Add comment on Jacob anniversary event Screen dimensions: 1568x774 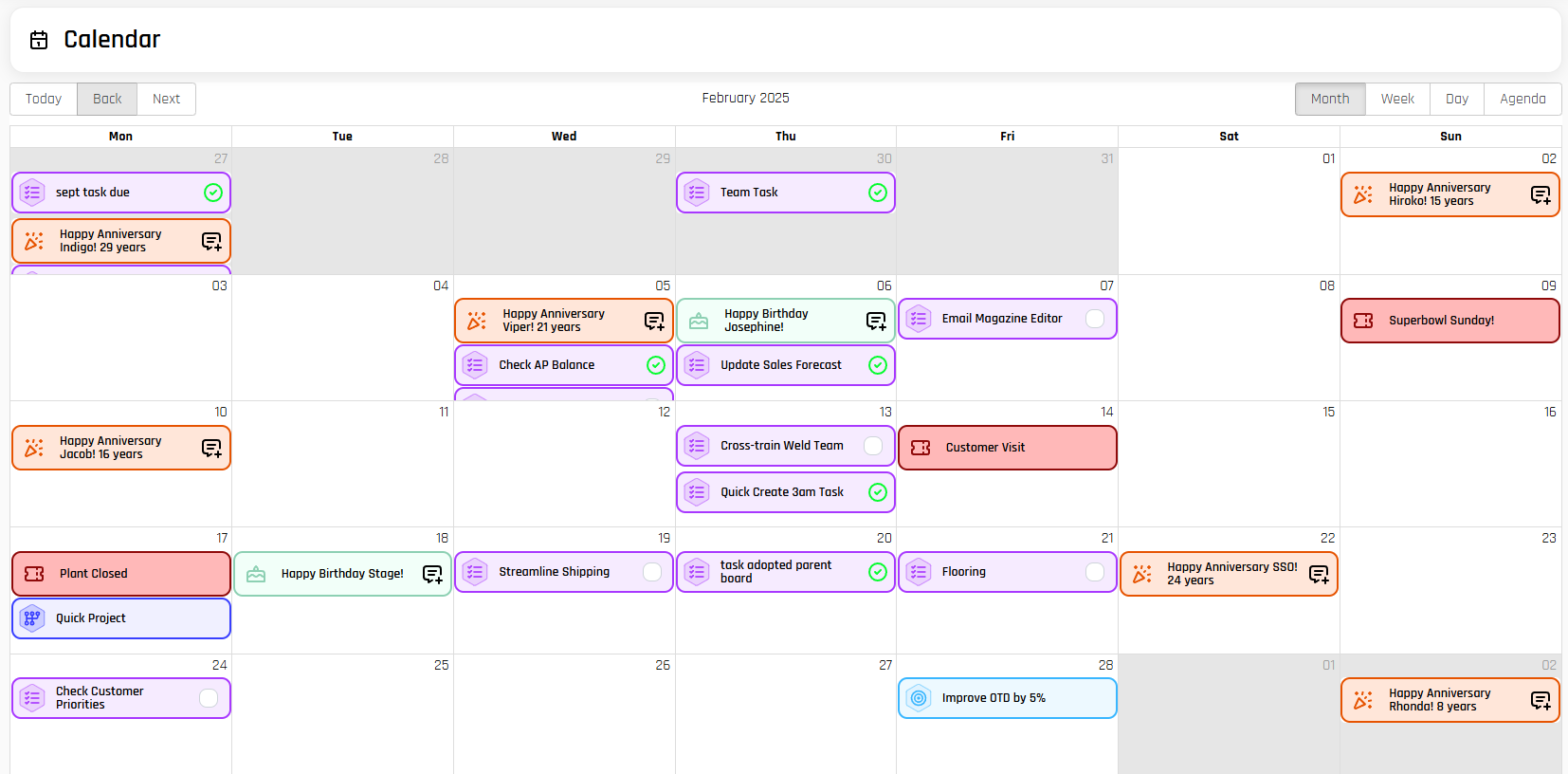[x=211, y=448]
